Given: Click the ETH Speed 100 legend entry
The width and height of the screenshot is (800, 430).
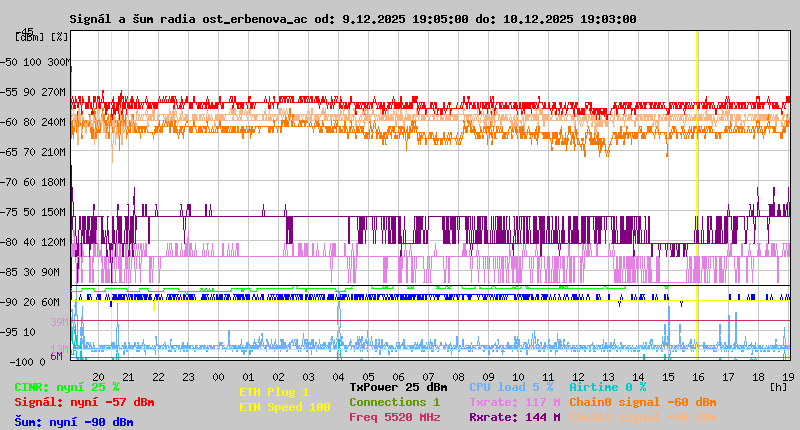Looking at the screenshot, I should 284,407.
